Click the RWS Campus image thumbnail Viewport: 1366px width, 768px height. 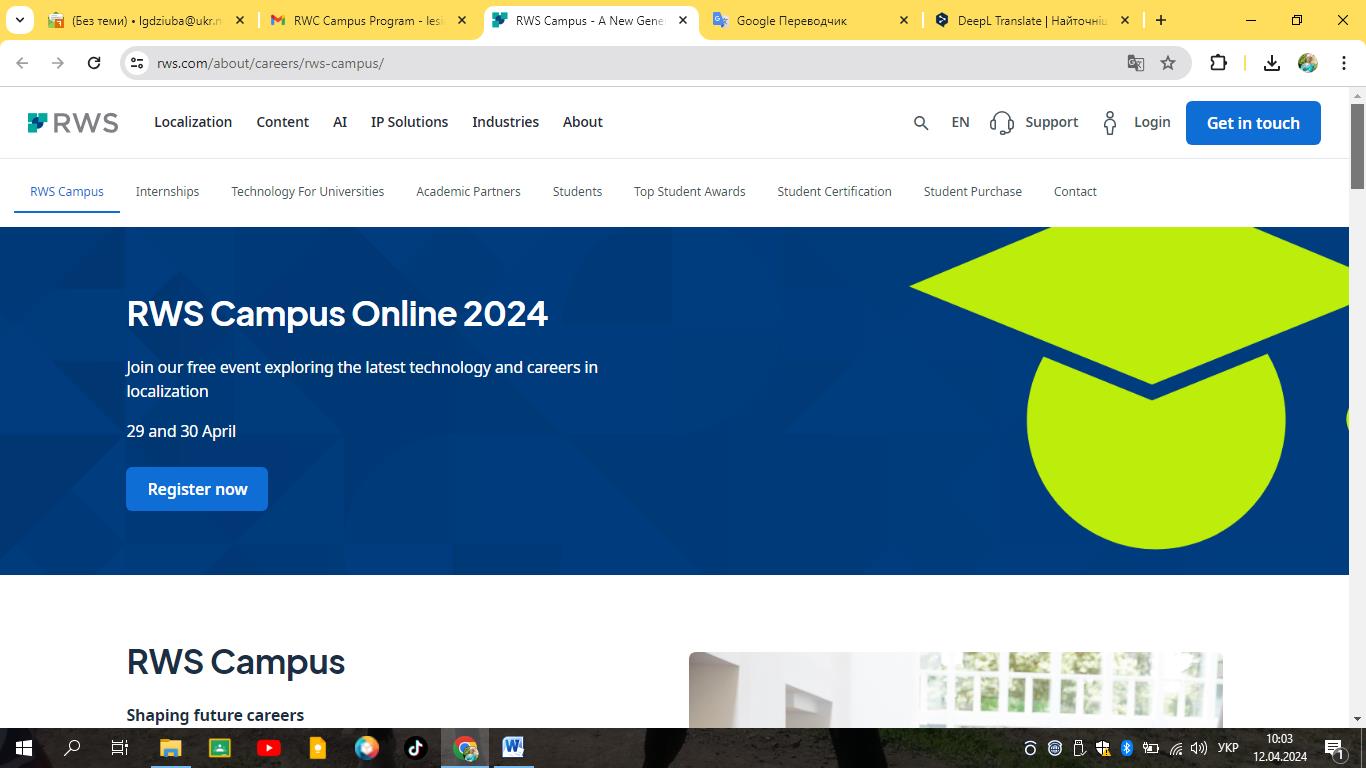click(955, 690)
